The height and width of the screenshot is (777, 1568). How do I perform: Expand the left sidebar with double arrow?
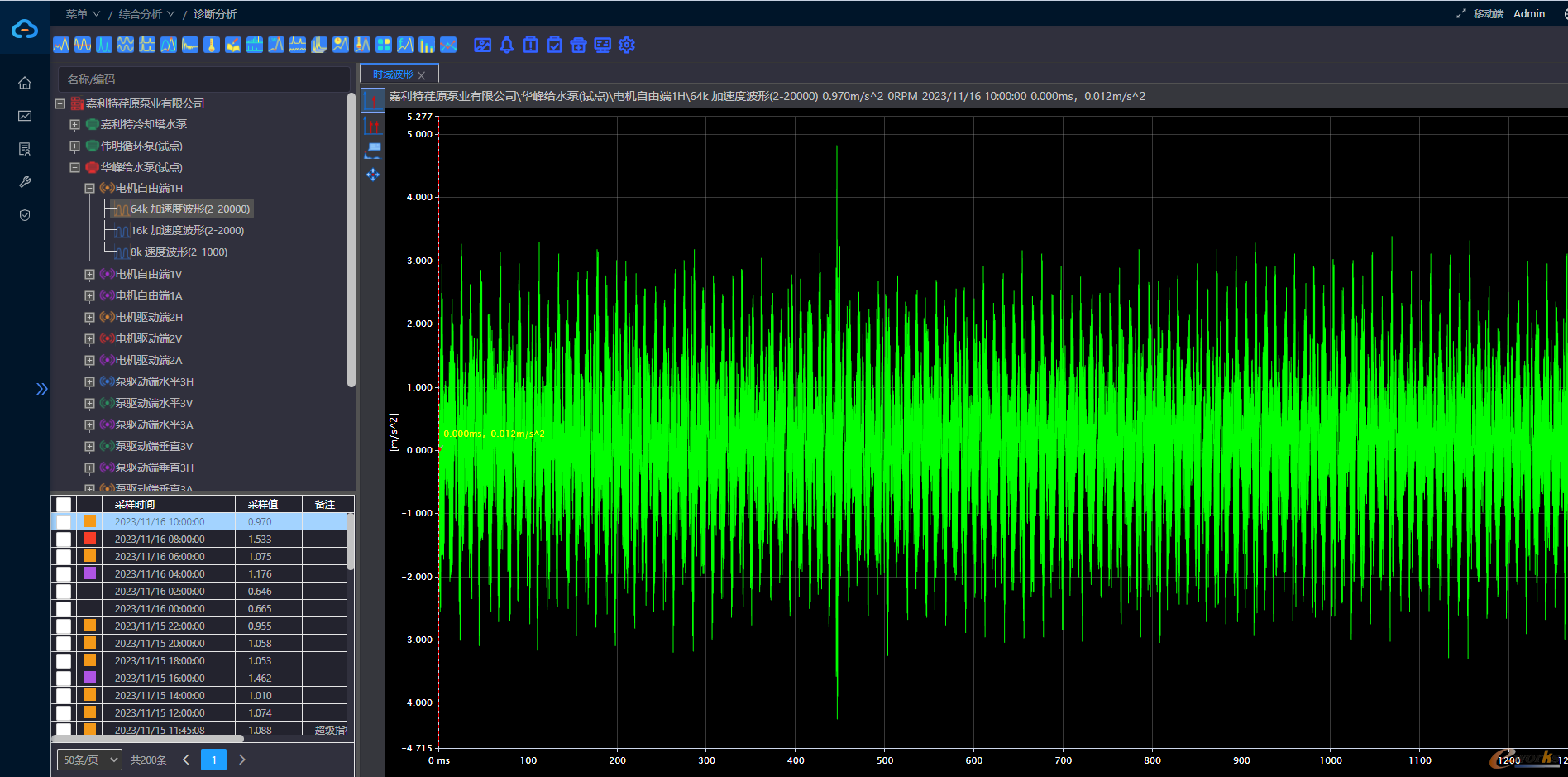pos(41,389)
